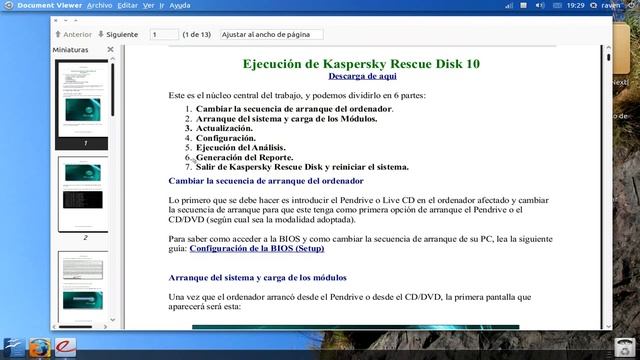Click the volume icon in top bar
Image resolution: width=640 pixels, height=360 pixels.
tap(540, 5)
